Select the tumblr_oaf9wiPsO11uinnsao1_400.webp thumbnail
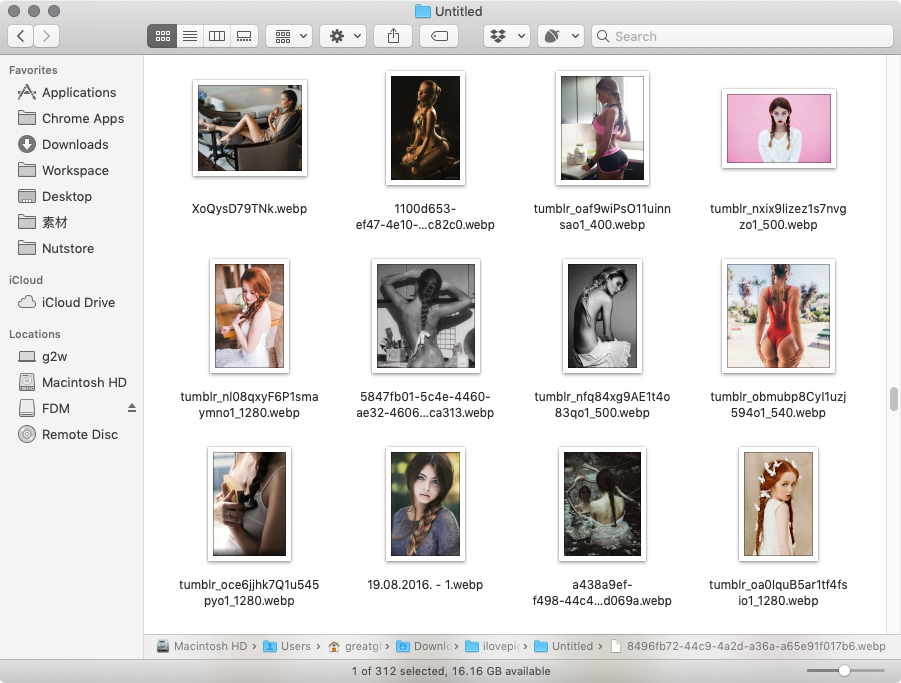Viewport: 901px width, 683px height. click(x=602, y=128)
